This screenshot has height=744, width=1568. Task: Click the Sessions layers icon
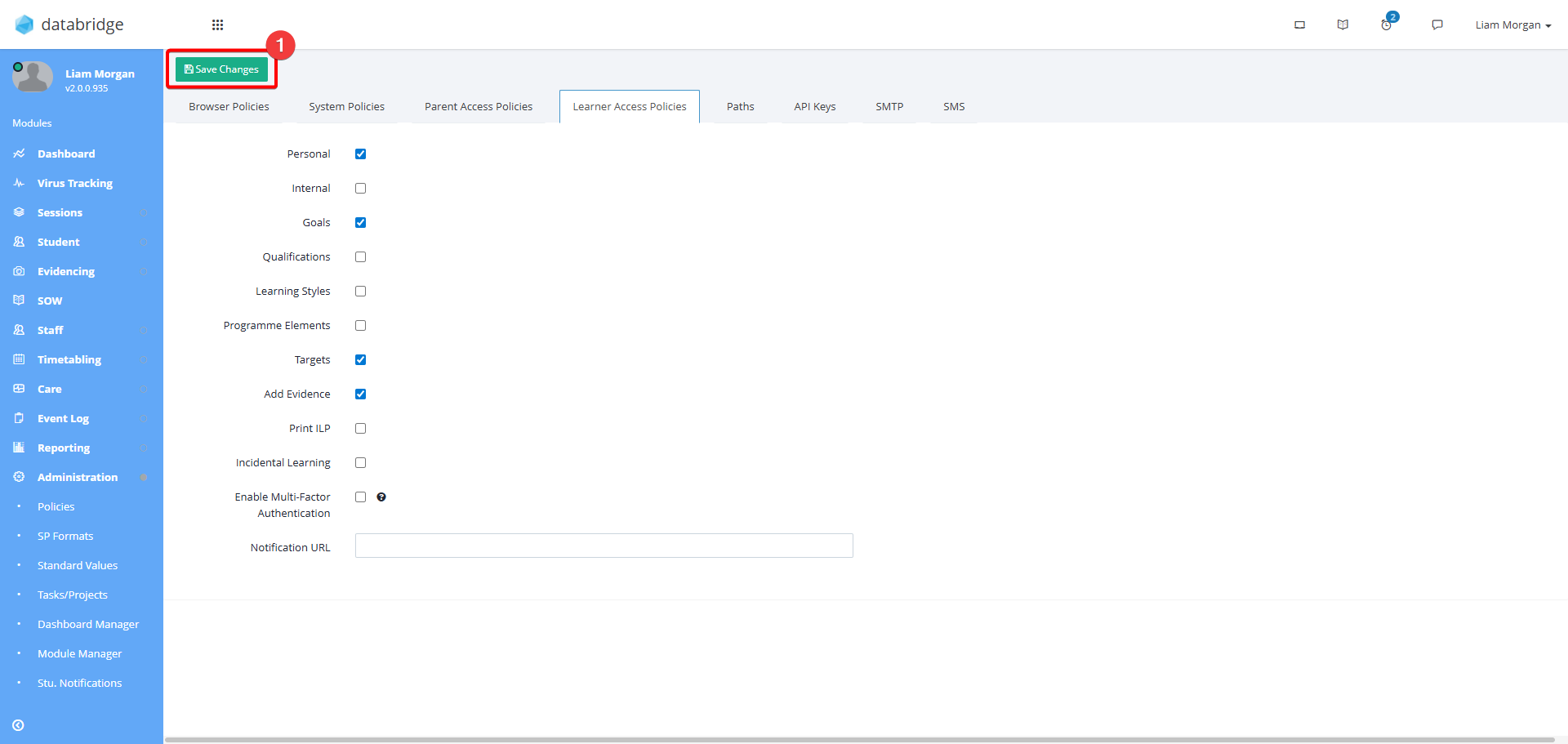(19, 212)
